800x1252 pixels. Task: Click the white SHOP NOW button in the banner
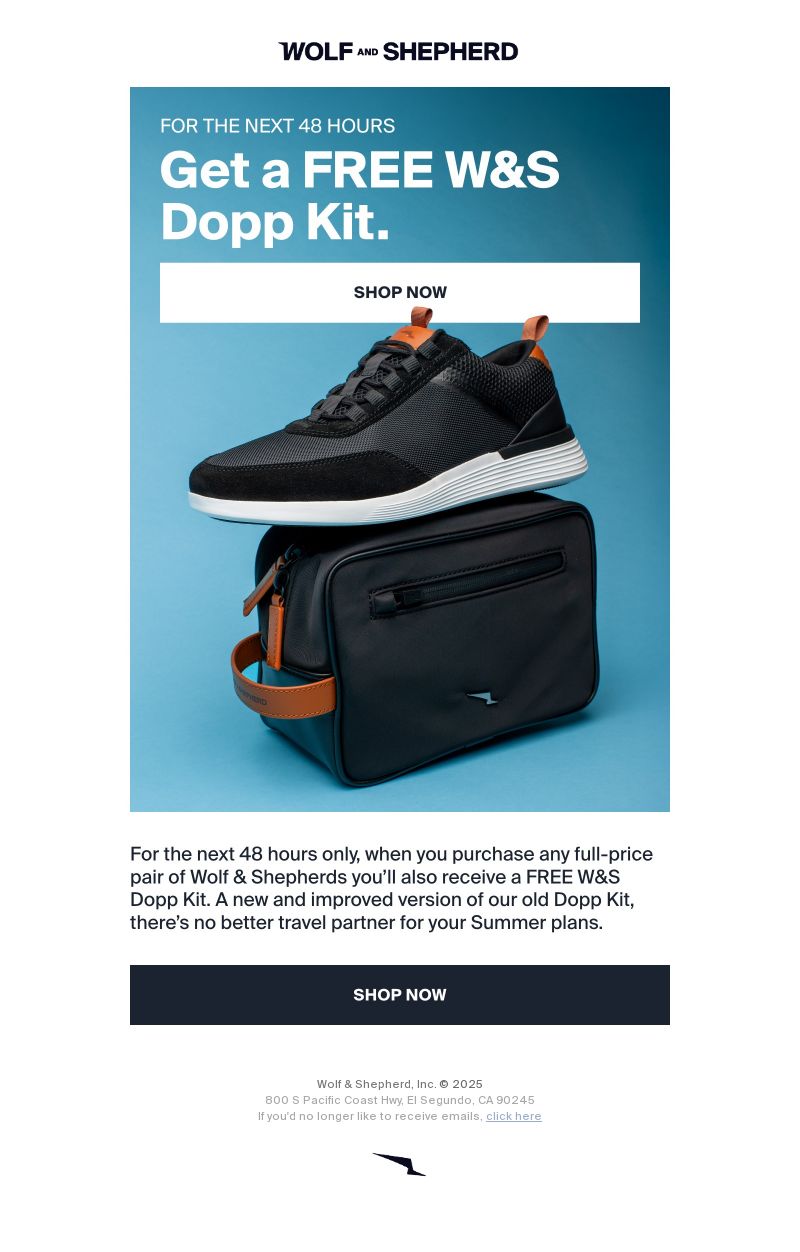pos(400,293)
